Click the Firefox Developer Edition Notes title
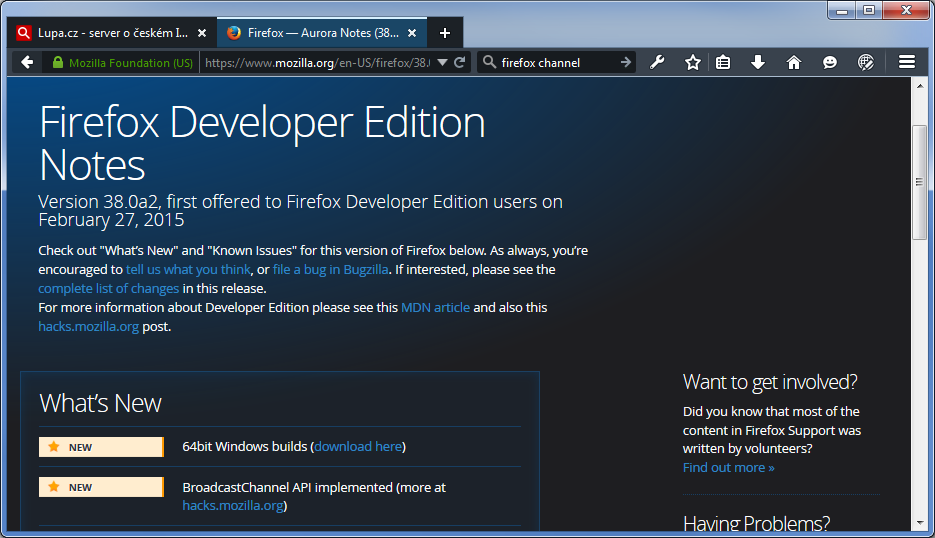Viewport: 935px width, 538px height. coord(262,143)
